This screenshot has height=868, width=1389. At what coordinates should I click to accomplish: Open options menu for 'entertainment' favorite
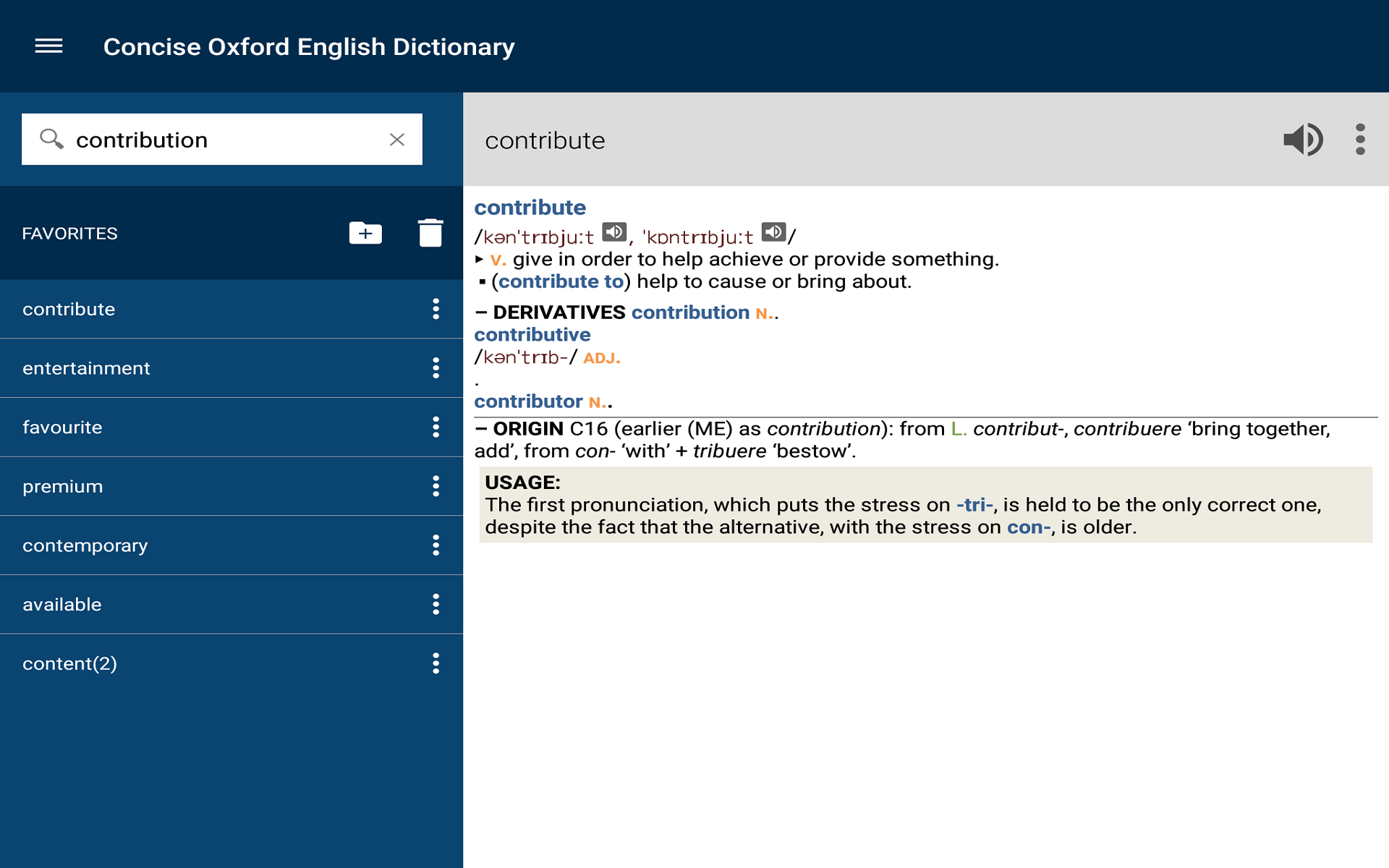(436, 367)
